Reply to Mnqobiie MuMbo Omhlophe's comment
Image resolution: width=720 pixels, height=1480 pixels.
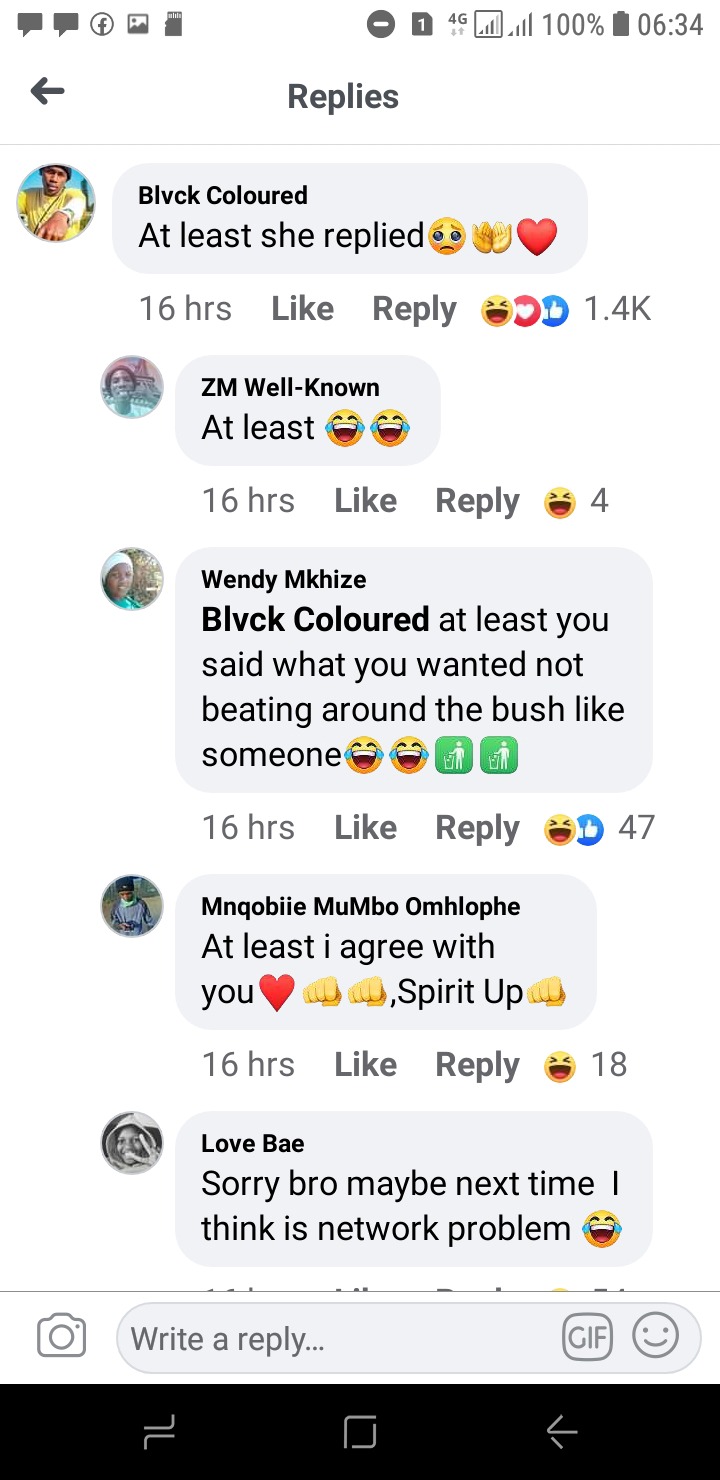477,1065
